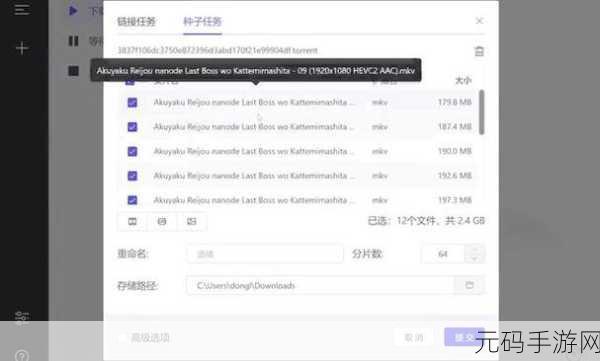Click the 187.4 MB size value

tap(455, 127)
